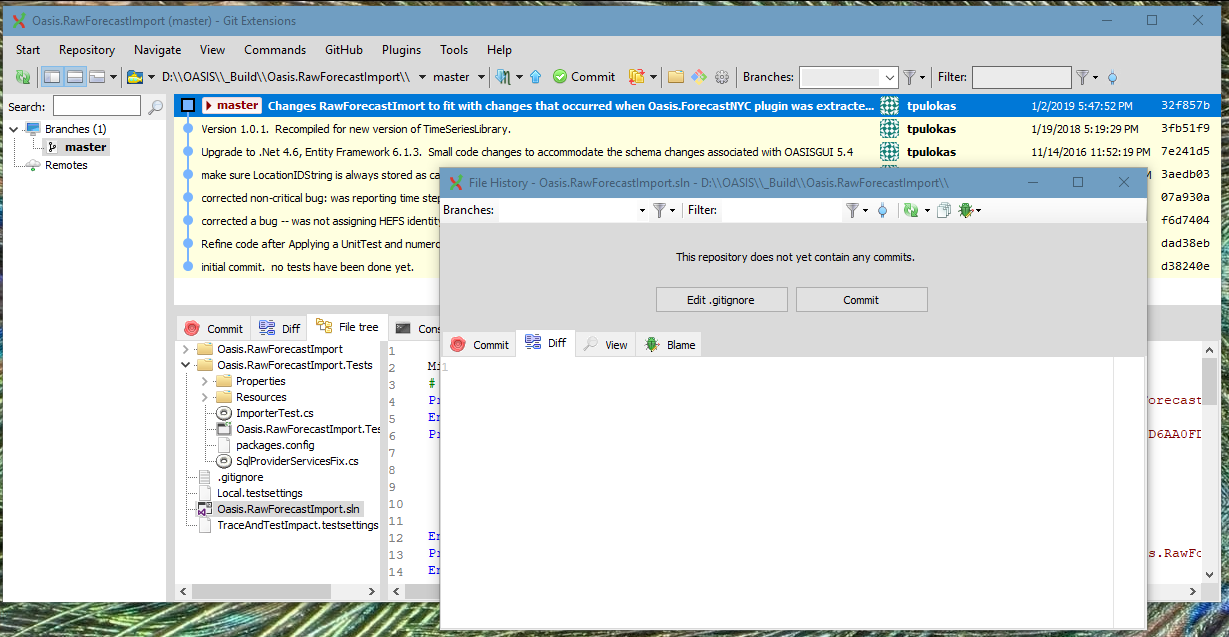The width and height of the screenshot is (1229, 637).
Task: Open the Diff tab in File History window
Action: (x=546, y=343)
